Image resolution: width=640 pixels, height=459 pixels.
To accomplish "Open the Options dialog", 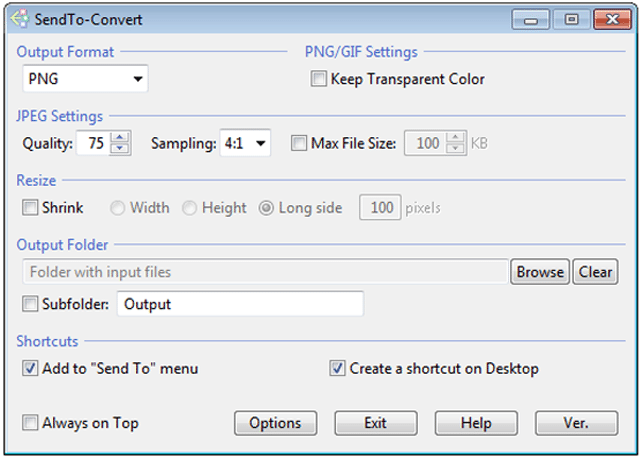I will pos(276,423).
